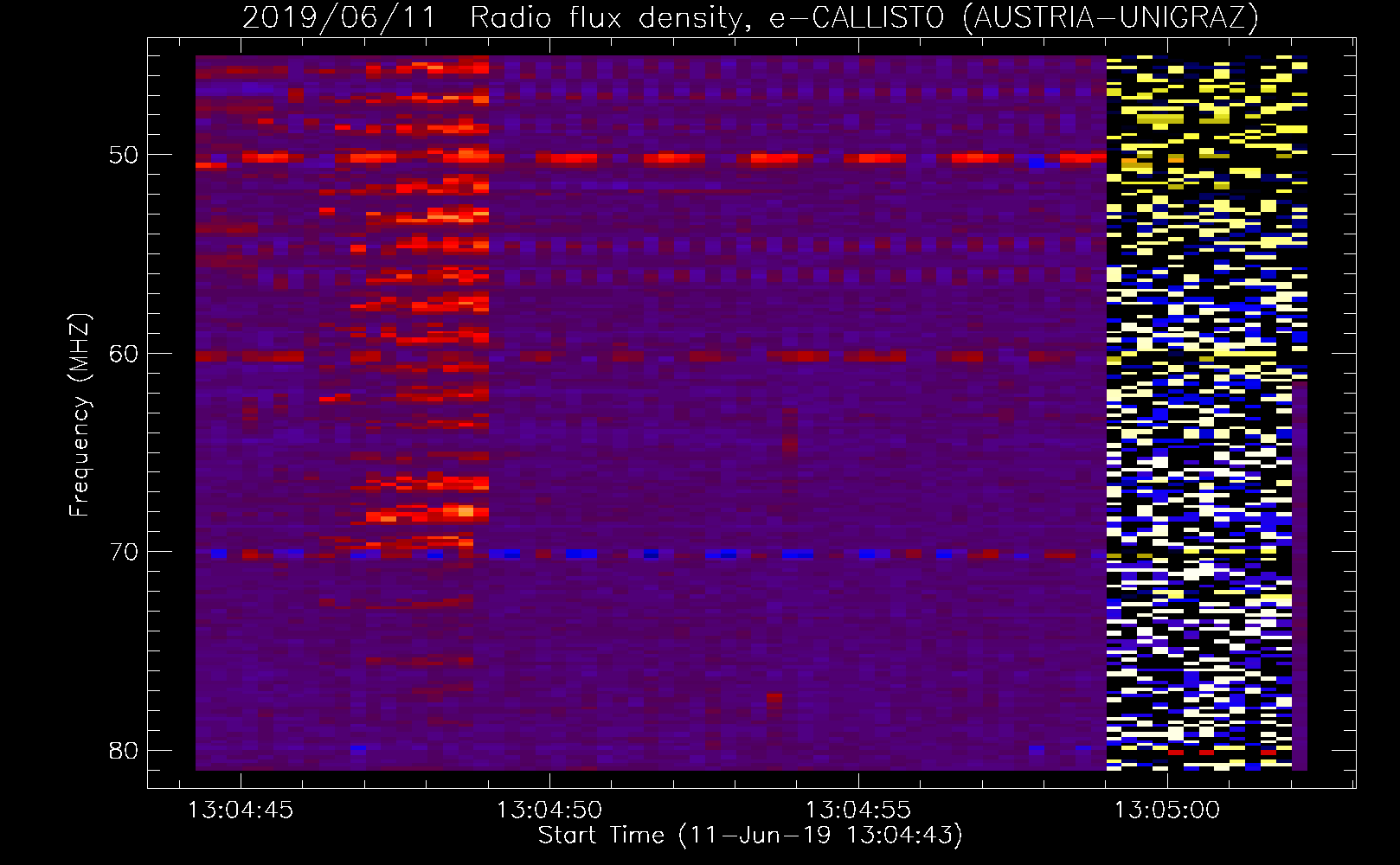
Task: Click the '70' frequency tick label
Action: coord(124,552)
